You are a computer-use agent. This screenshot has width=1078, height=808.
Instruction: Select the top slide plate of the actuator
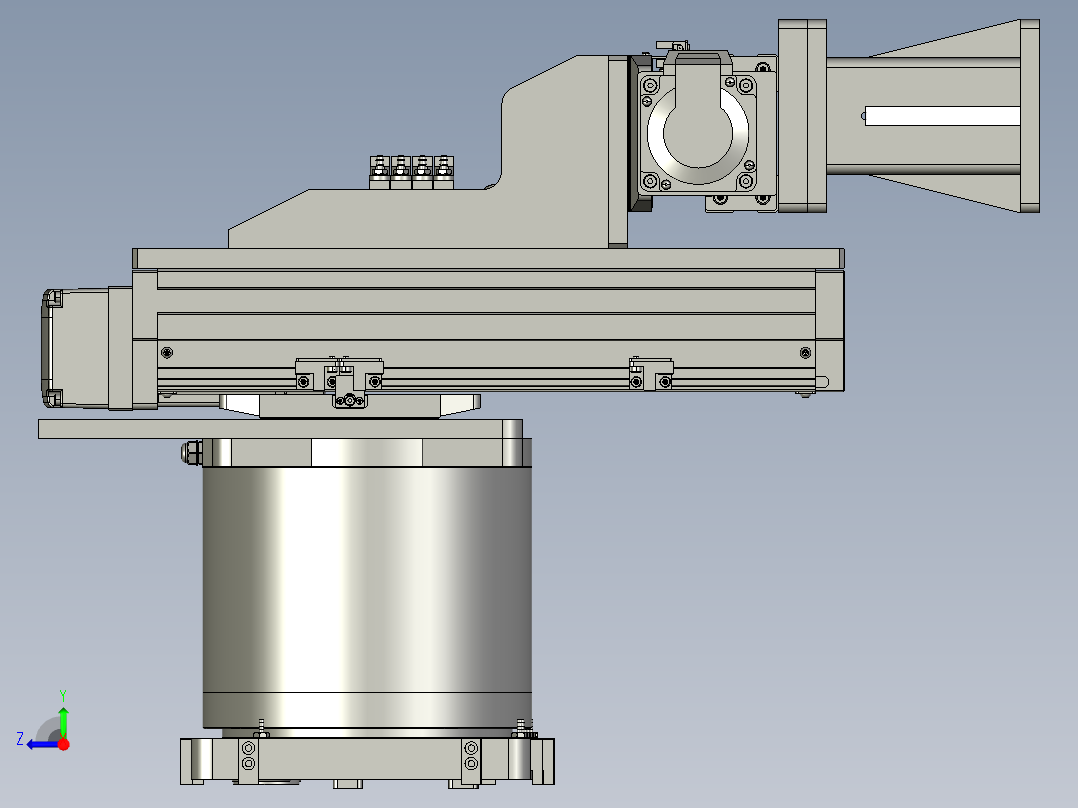(488, 259)
